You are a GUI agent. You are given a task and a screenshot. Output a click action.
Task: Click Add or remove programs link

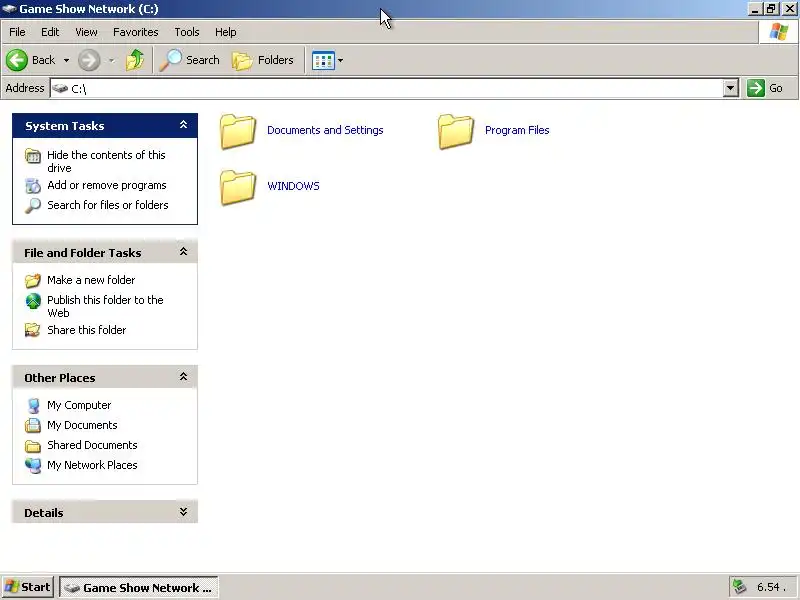(x=107, y=185)
